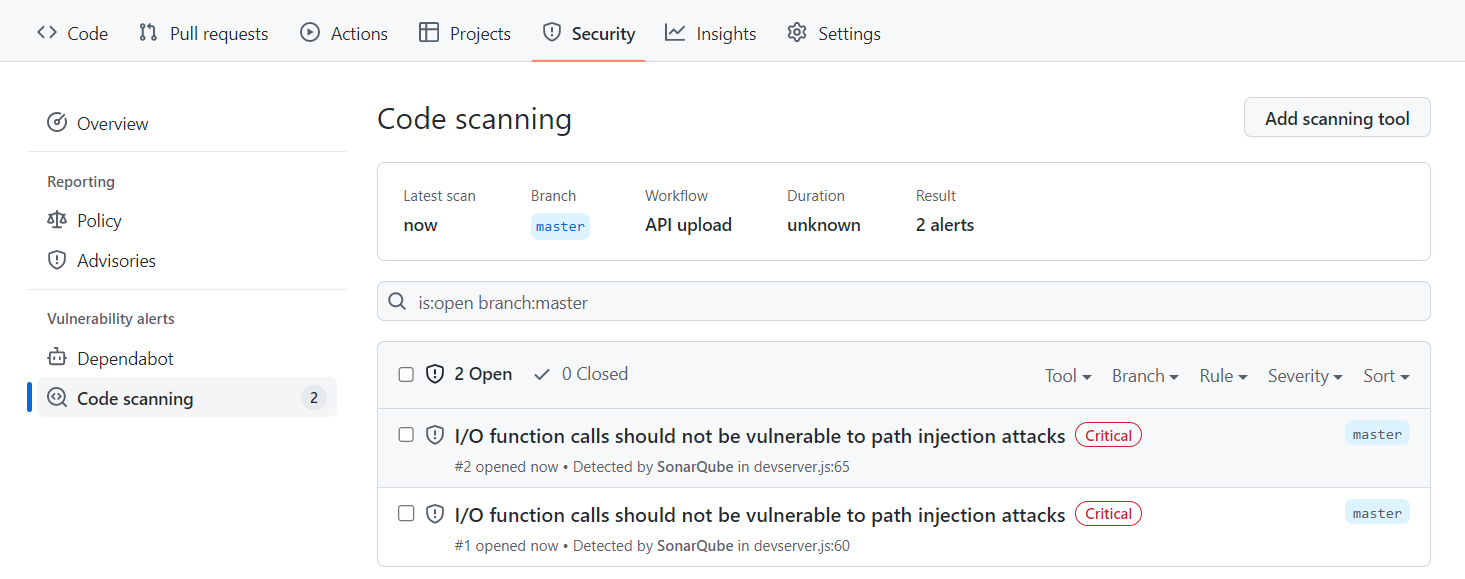The height and width of the screenshot is (579, 1465).
Task: Check the checkbox for alert #2
Action: 405,434
